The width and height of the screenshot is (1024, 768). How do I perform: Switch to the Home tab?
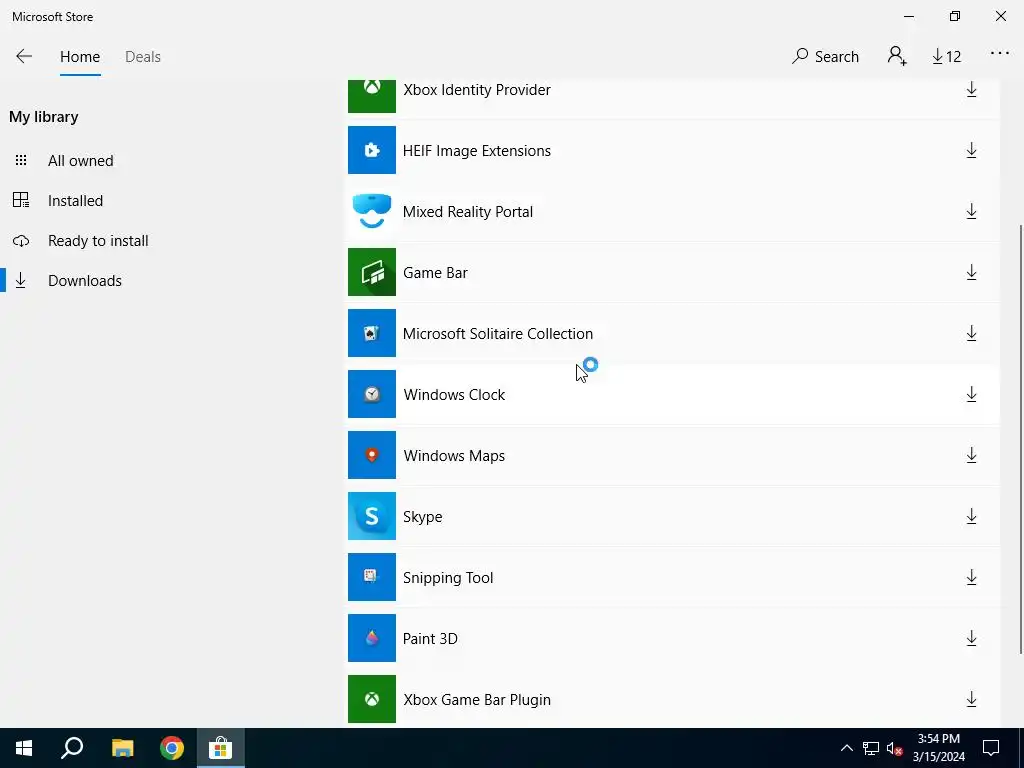coord(80,57)
